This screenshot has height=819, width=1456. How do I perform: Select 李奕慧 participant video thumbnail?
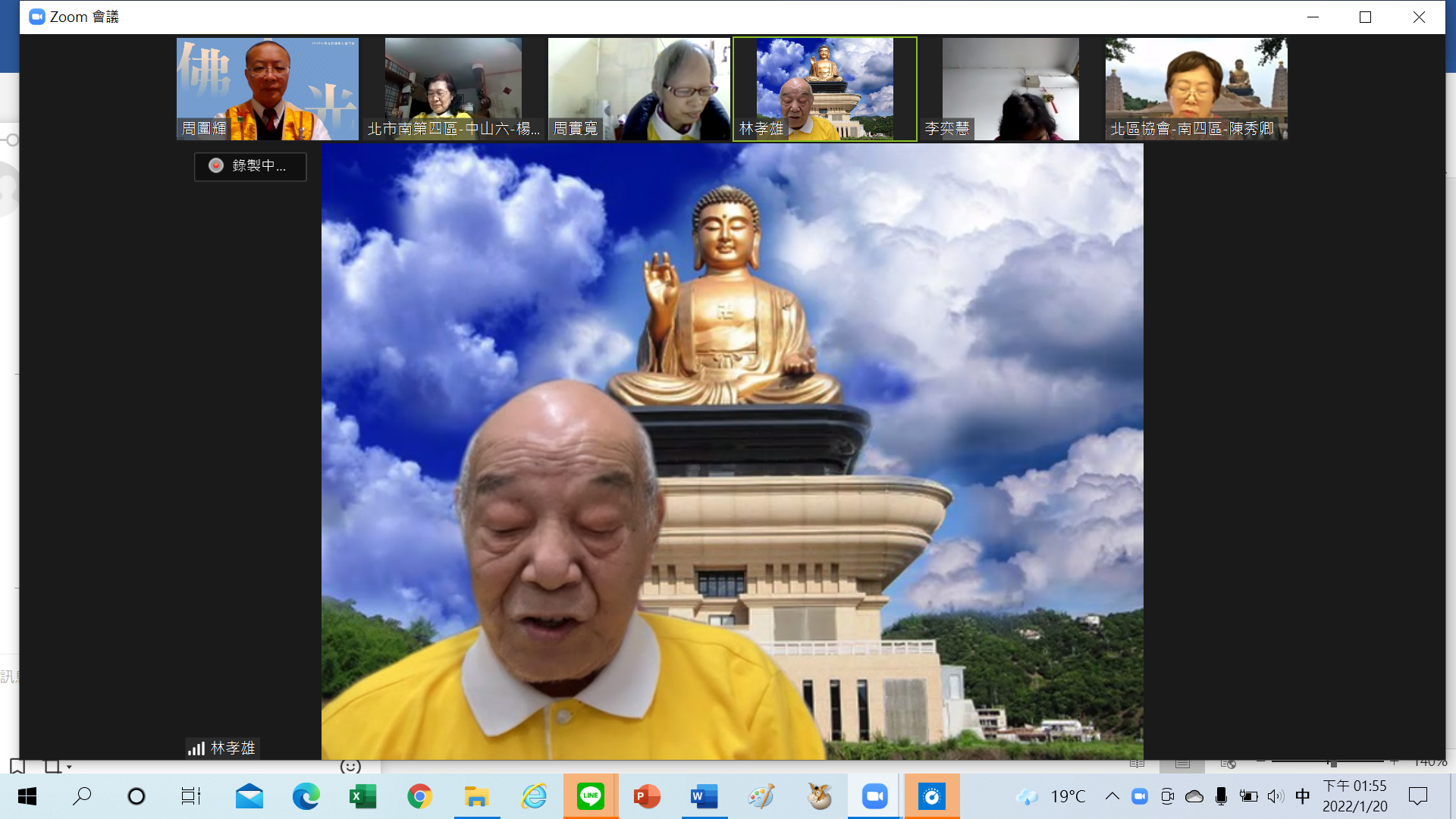pyautogui.click(x=1010, y=89)
